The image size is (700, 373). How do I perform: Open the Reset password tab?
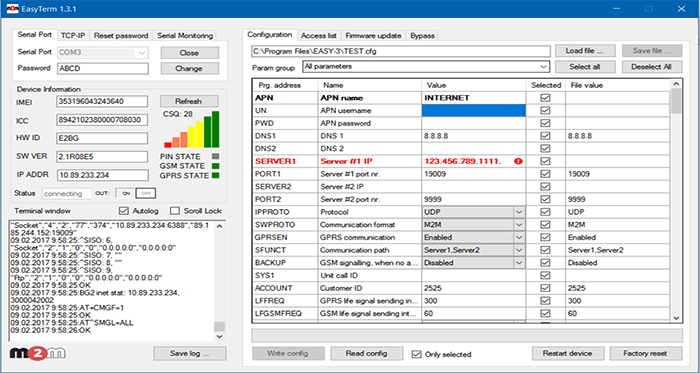point(121,36)
